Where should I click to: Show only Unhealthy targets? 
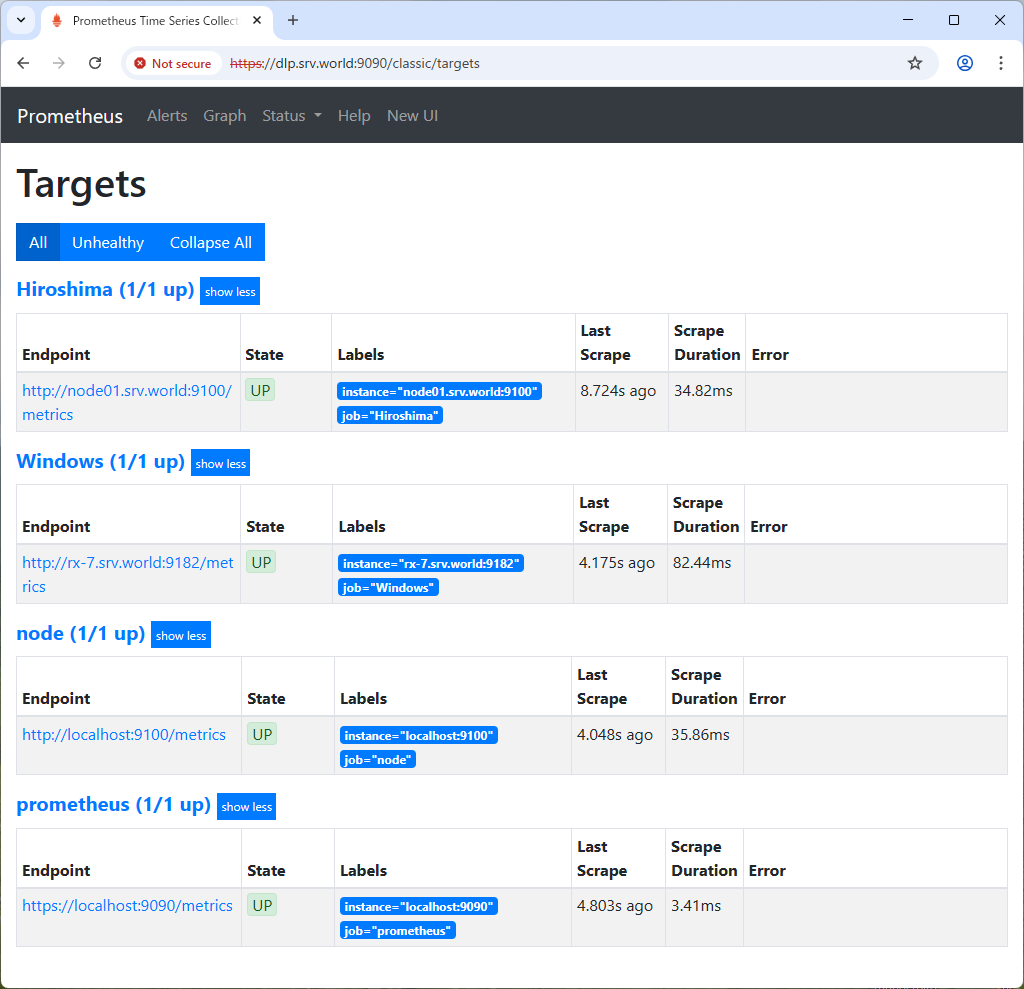(107, 242)
